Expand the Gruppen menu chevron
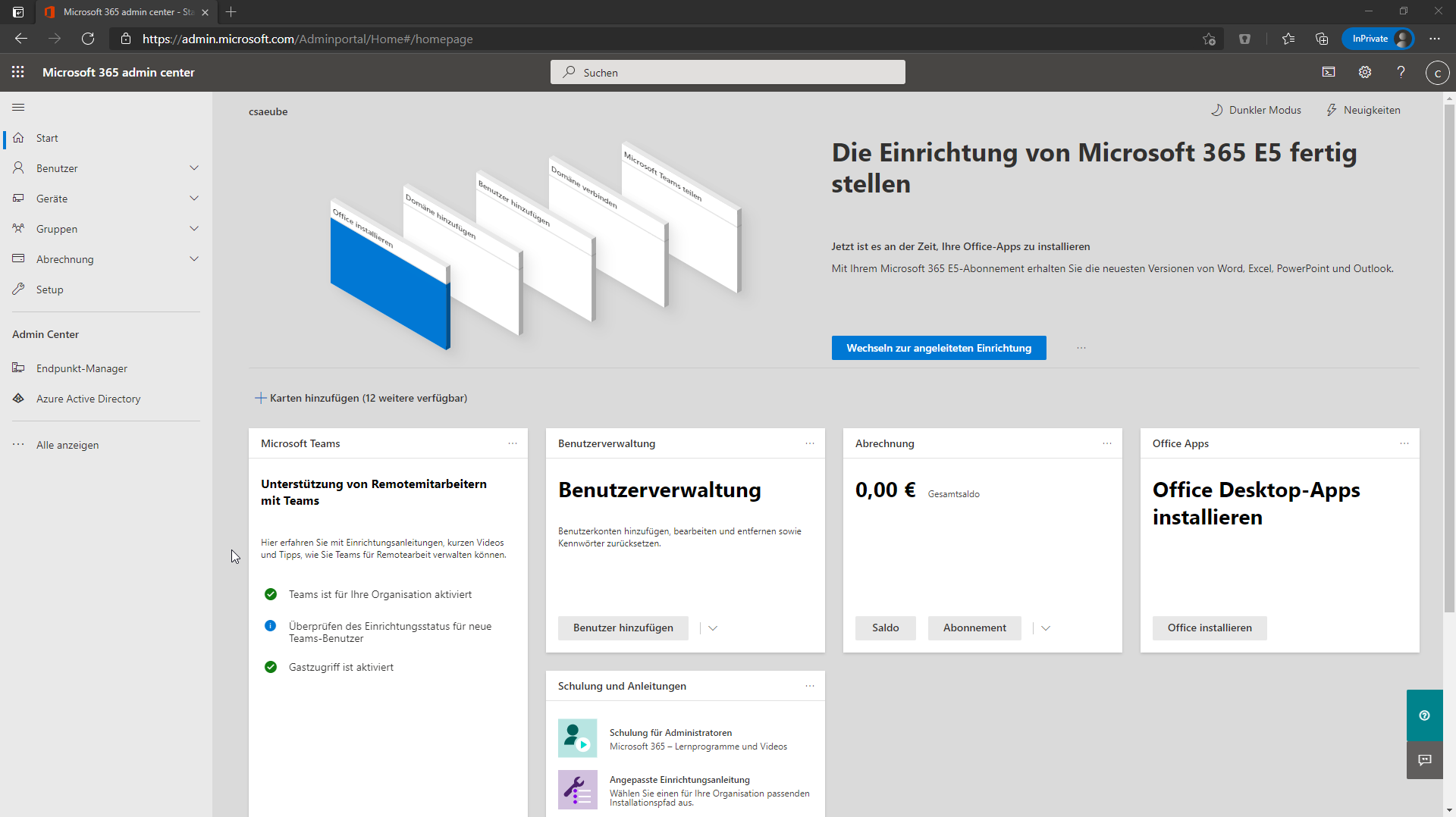 click(194, 229)
